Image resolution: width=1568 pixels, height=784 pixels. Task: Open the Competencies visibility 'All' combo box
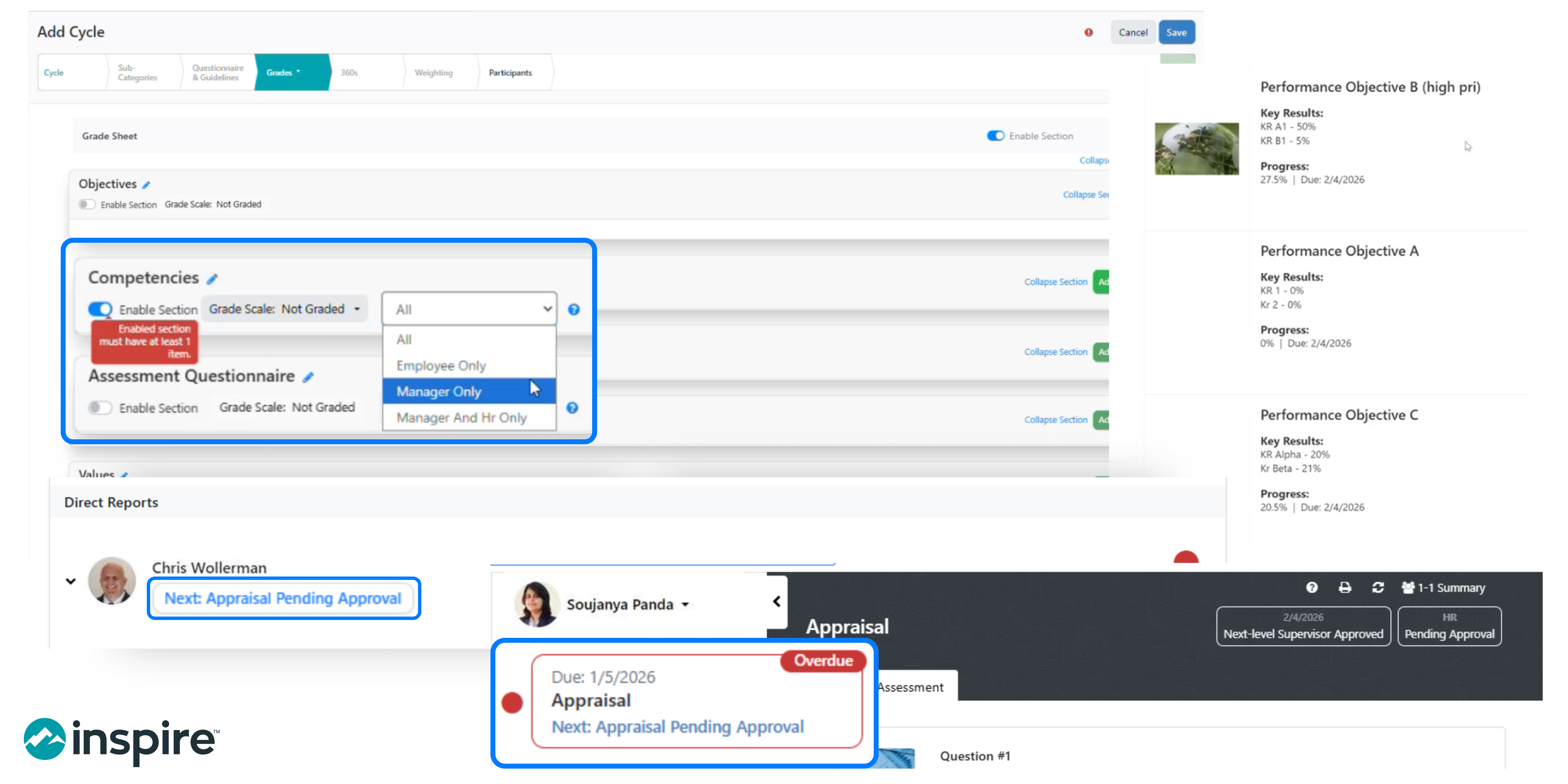469,309
